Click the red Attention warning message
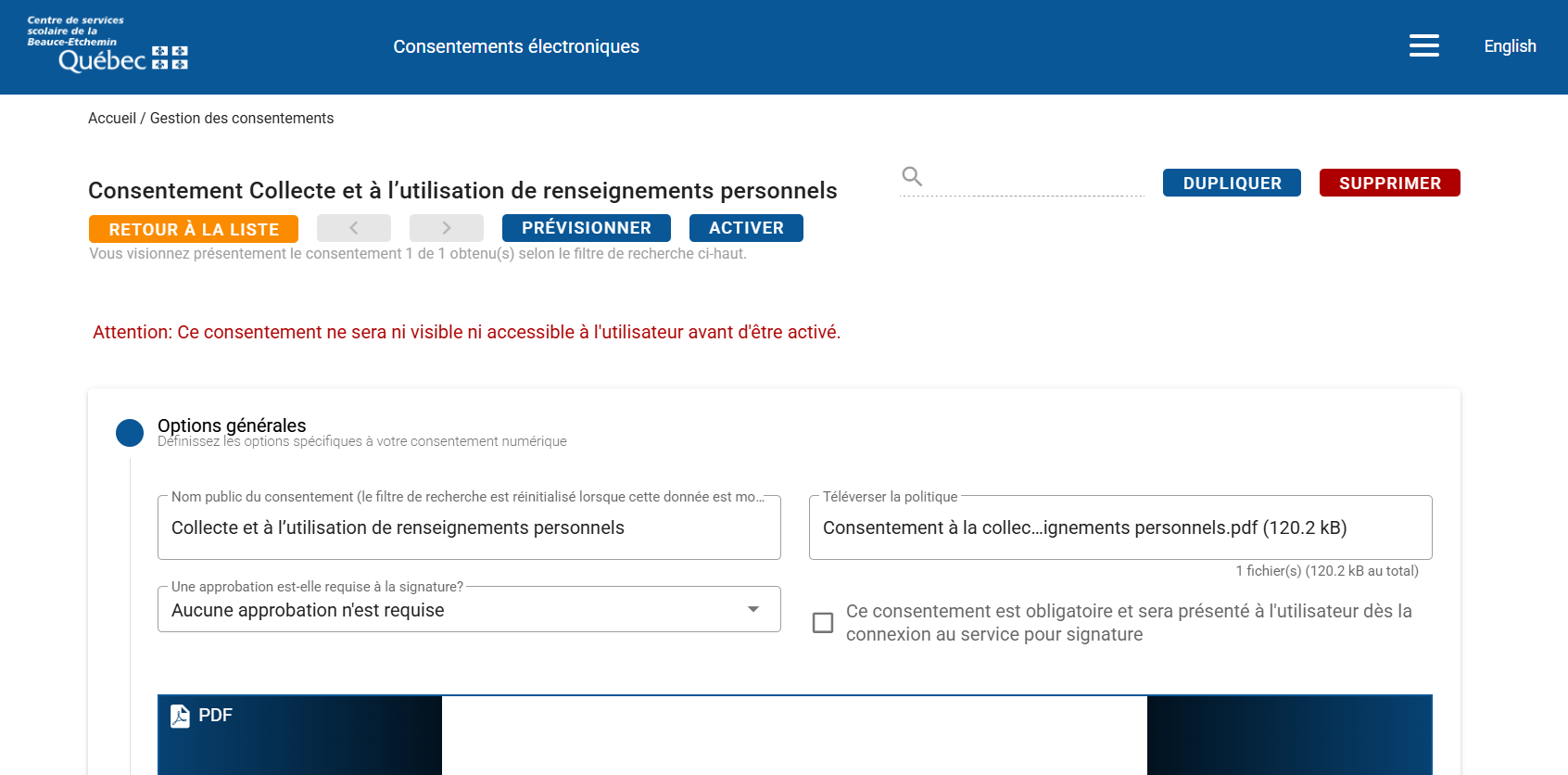 467,332
